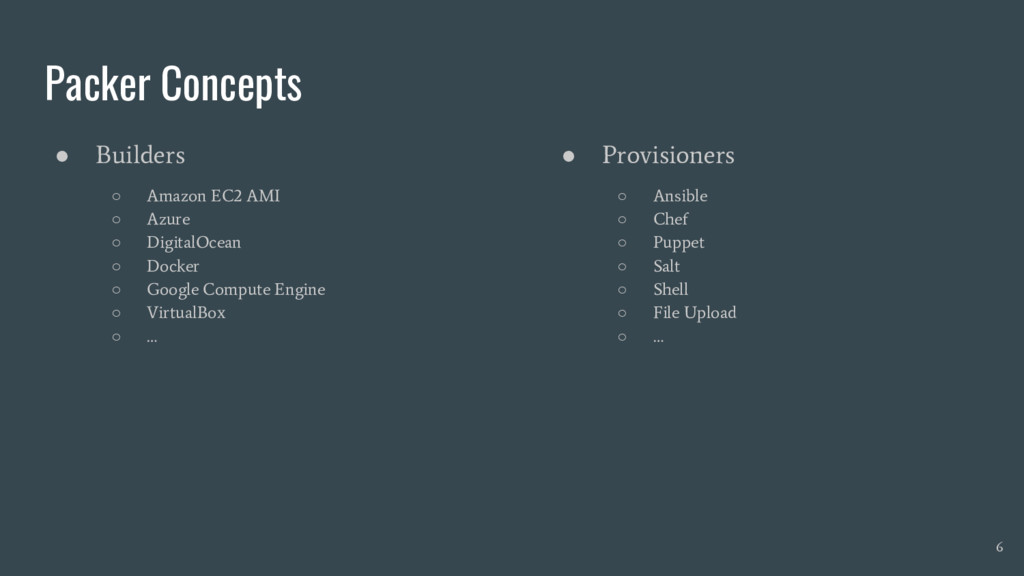Click Google Compute Engine text
The image size is (1024, 576).
tap(236, 290)
